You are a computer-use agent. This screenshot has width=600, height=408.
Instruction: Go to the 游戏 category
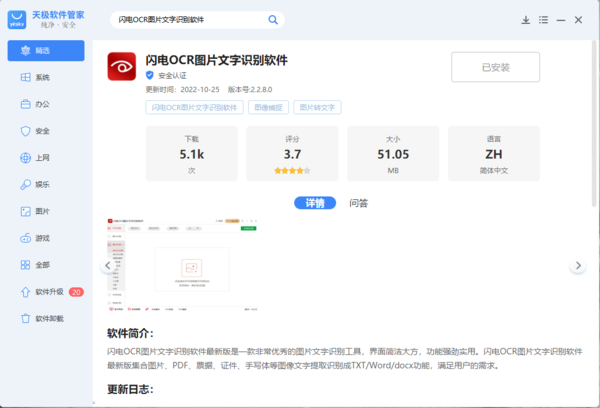pyautogui.click(x=43, y=238)
